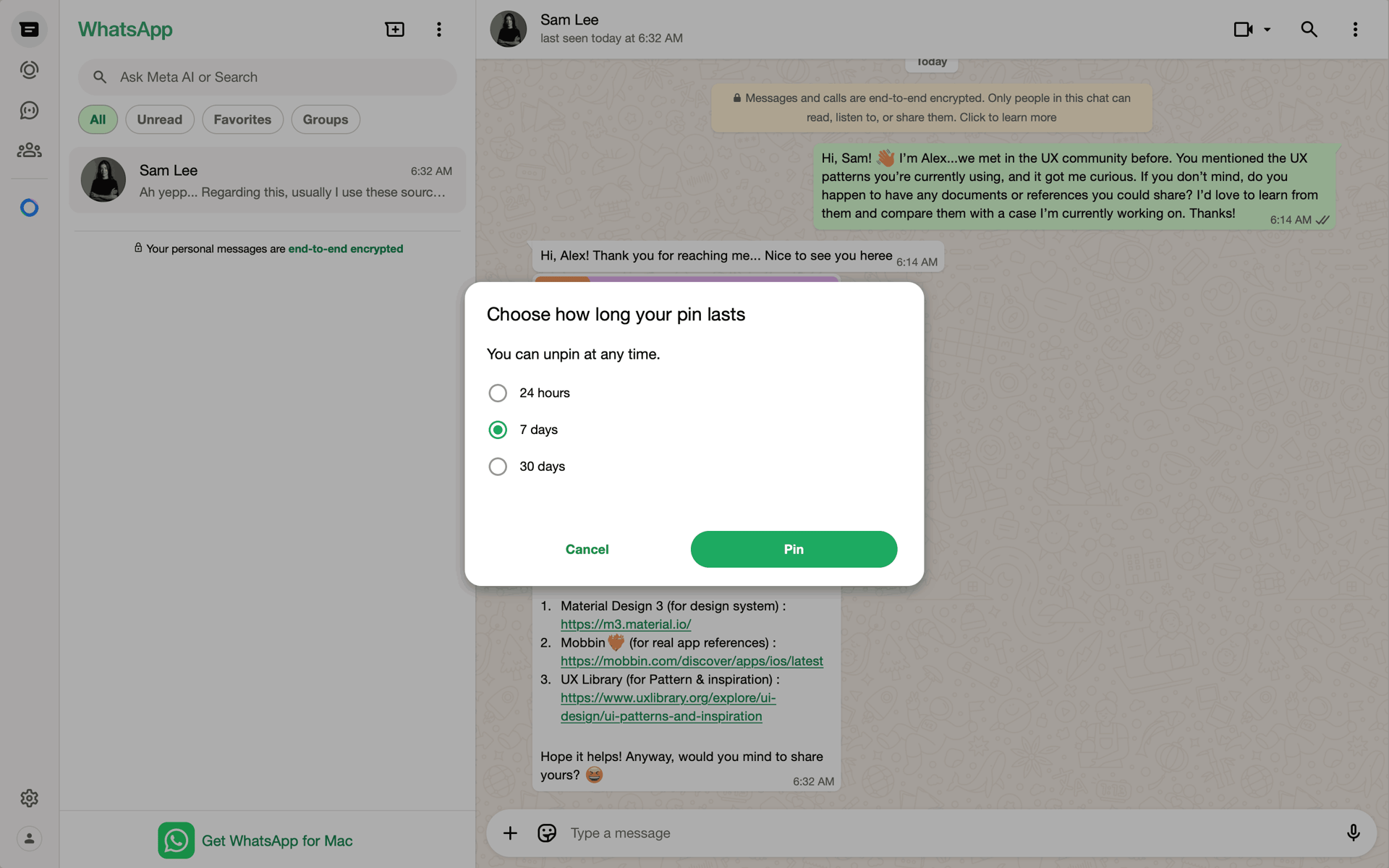Click Sam Lee name in header
The width and height of the screenshot is (1389, 868).
569,20
